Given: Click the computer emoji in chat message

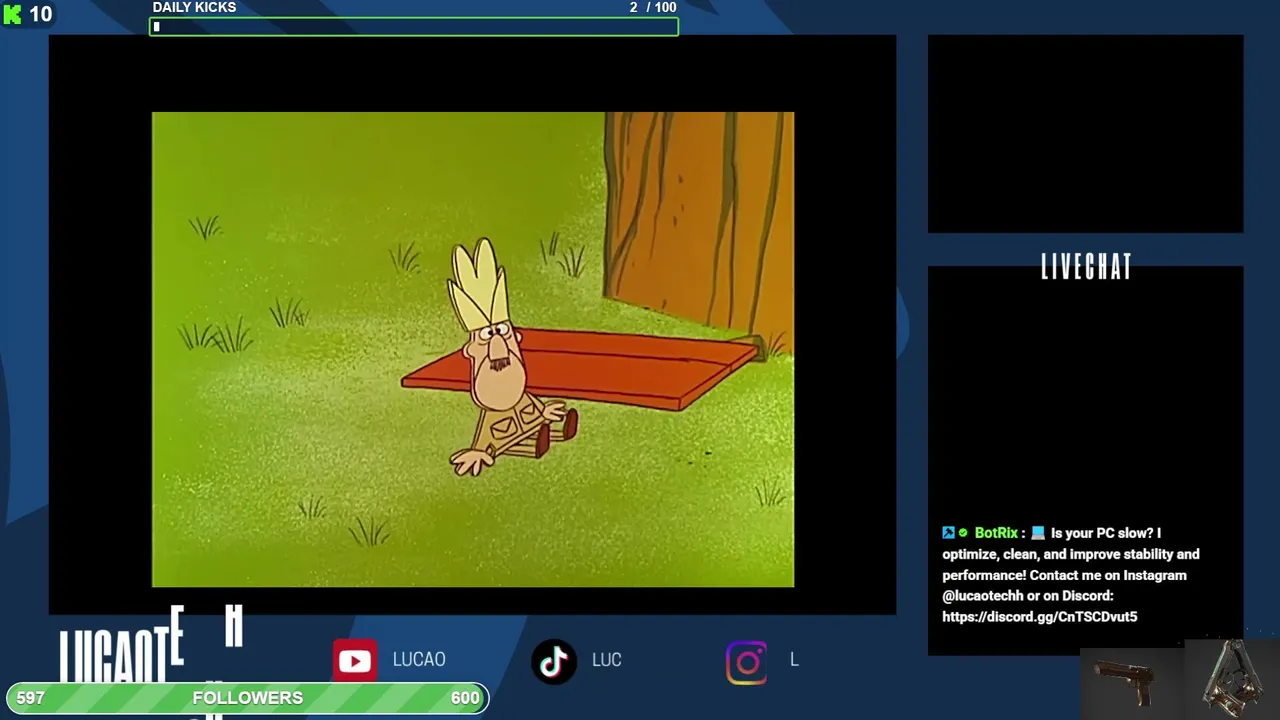Looking at the screenshot, I should [1037, 533].
